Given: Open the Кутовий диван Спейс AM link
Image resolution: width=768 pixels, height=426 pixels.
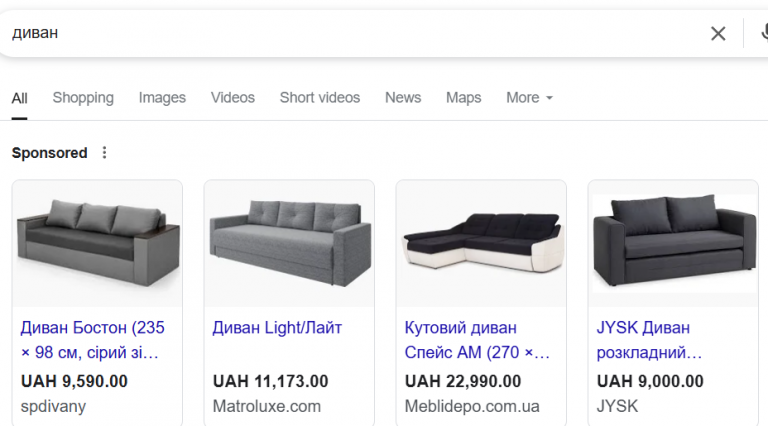Looking at the screenshot, I should point(477,340).
